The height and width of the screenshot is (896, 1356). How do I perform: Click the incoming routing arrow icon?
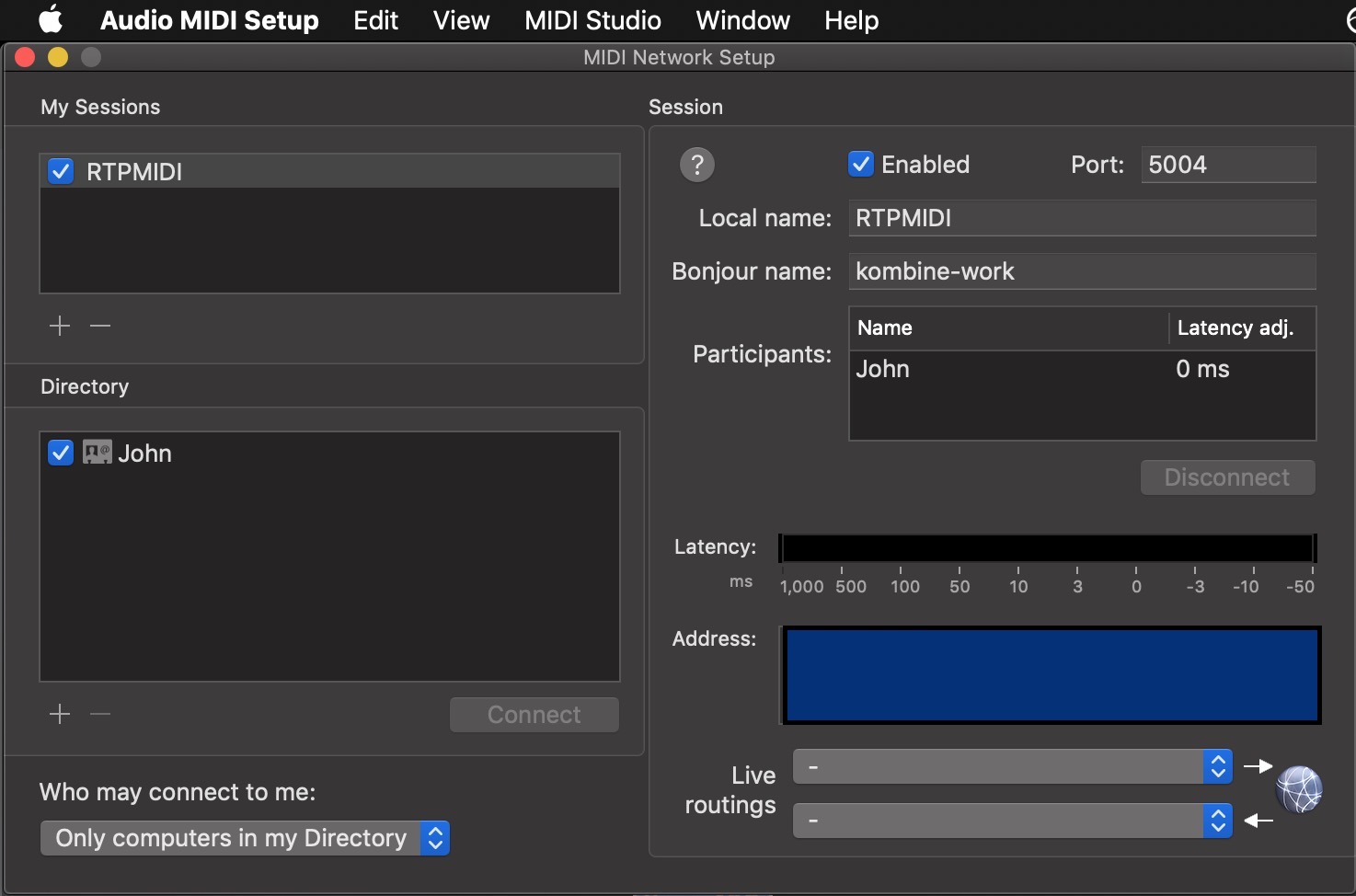click(1258, 821)
